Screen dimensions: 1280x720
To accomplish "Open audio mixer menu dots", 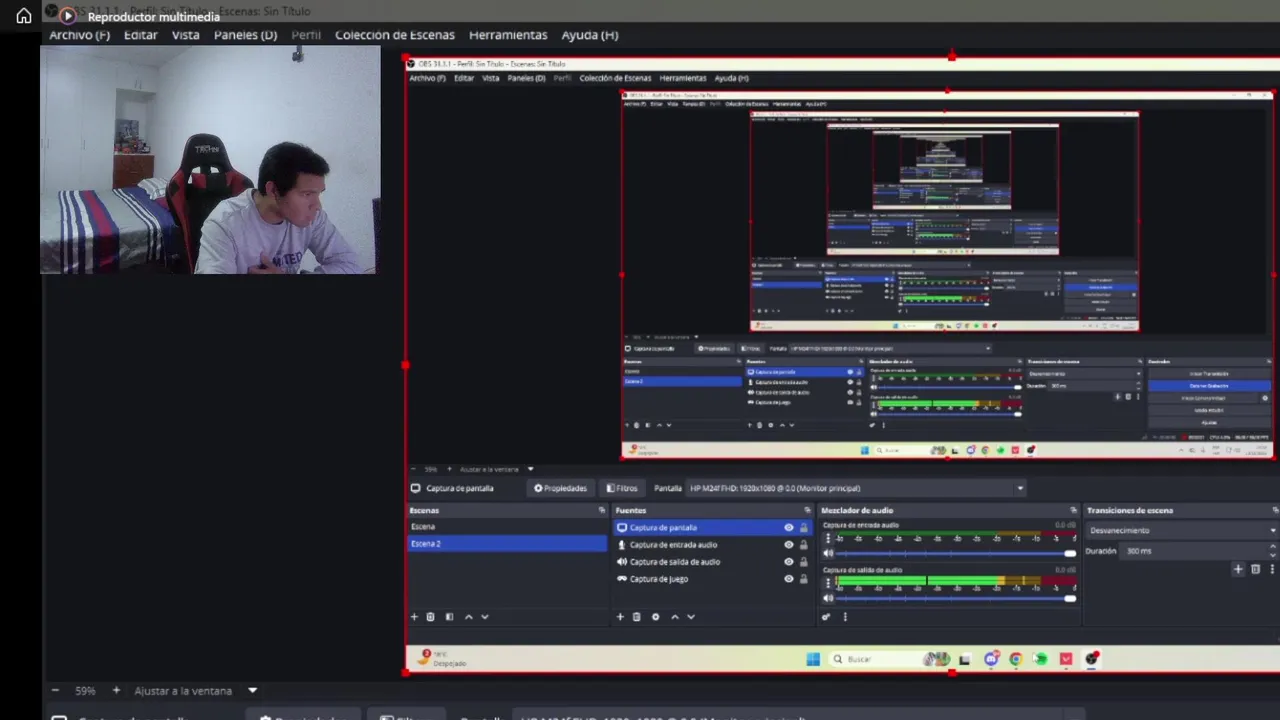I will 845,617.
